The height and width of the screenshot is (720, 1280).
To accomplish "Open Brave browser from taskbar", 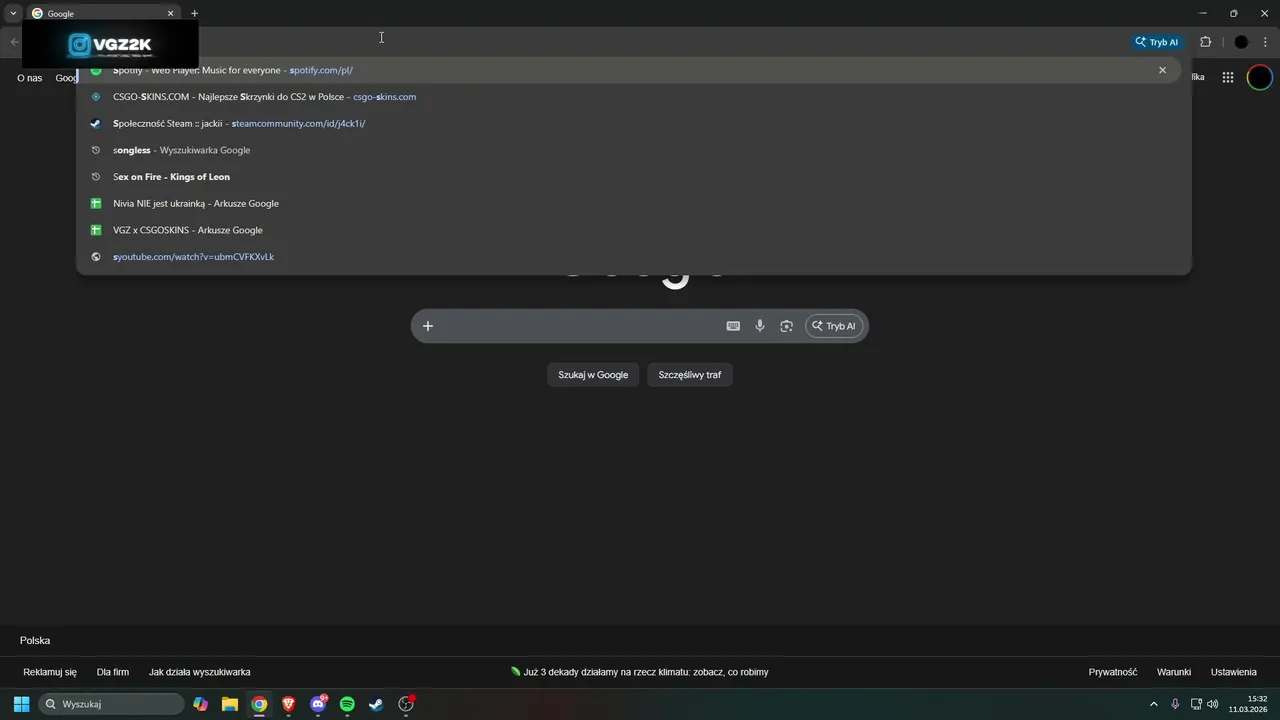I will click(289, 704).
